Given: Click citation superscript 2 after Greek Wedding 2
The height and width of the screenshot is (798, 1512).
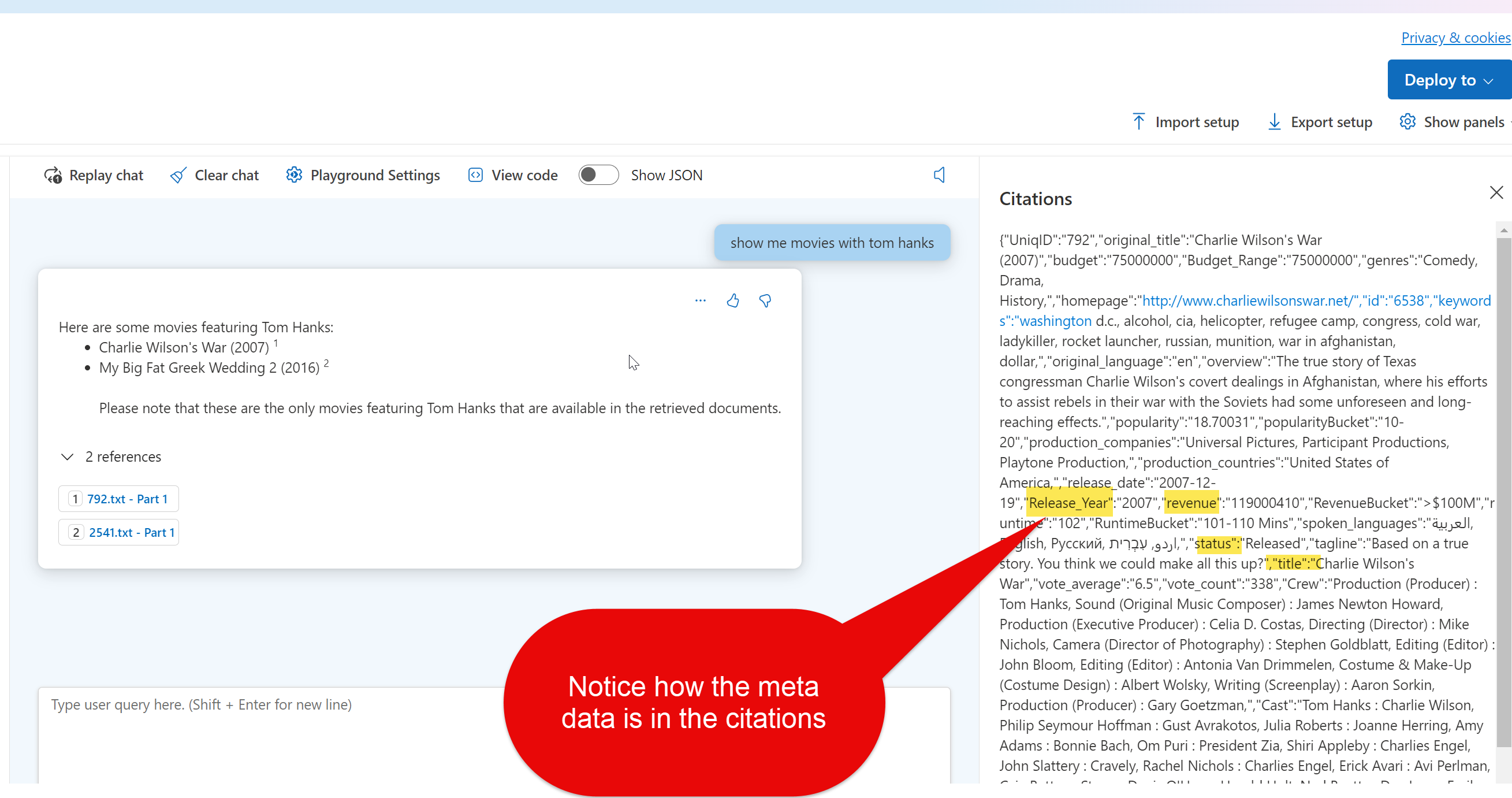Looking at the screenshot, I should click(x=326, y=363).
